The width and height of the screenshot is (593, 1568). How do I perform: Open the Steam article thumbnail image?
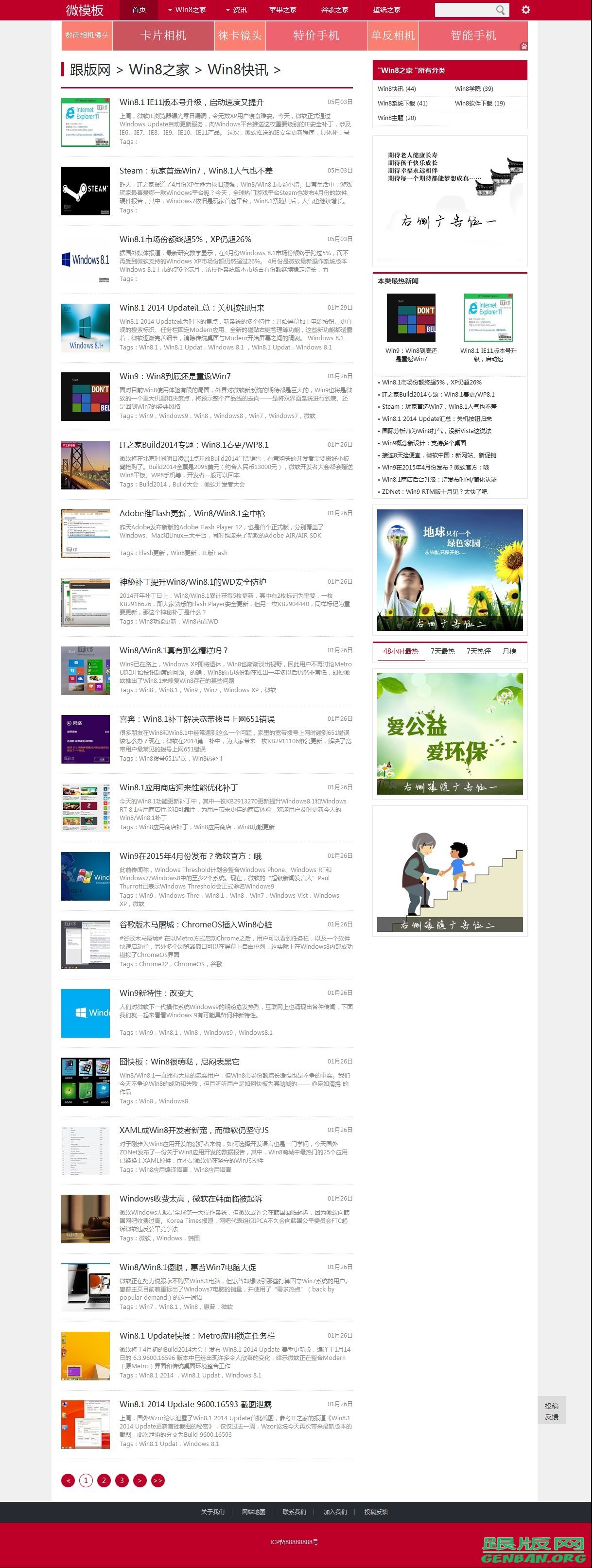click(85, 191)
